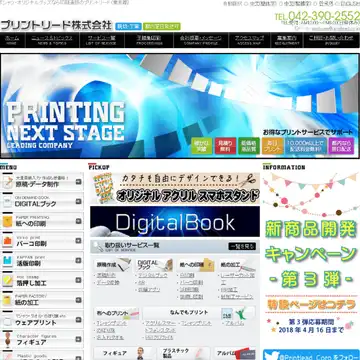This screenshot has height=360, width=360.
Task: Click the purple 都内なら badge
Action: (341, 146)
